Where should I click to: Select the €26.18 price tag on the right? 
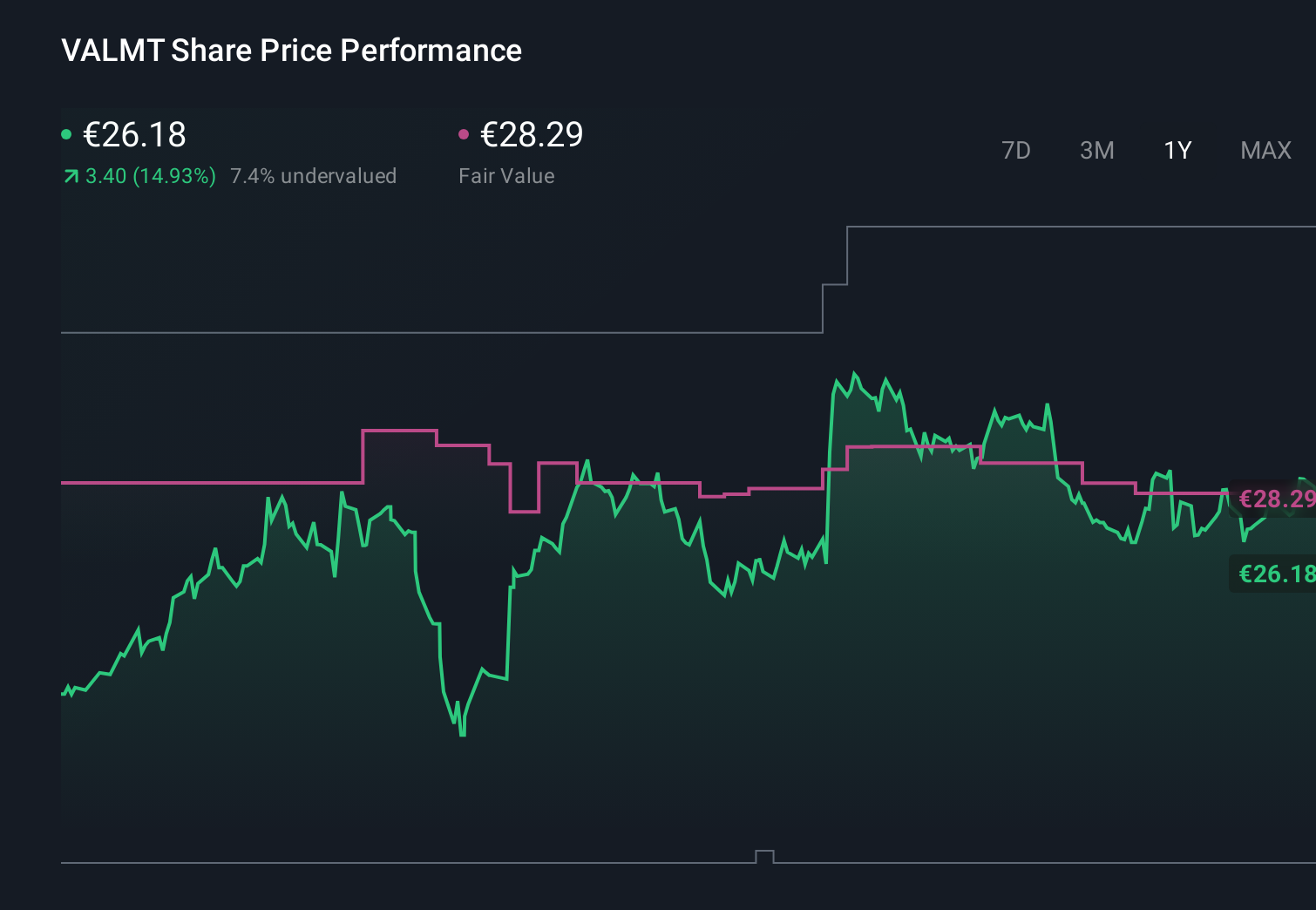pos(1276,574)
